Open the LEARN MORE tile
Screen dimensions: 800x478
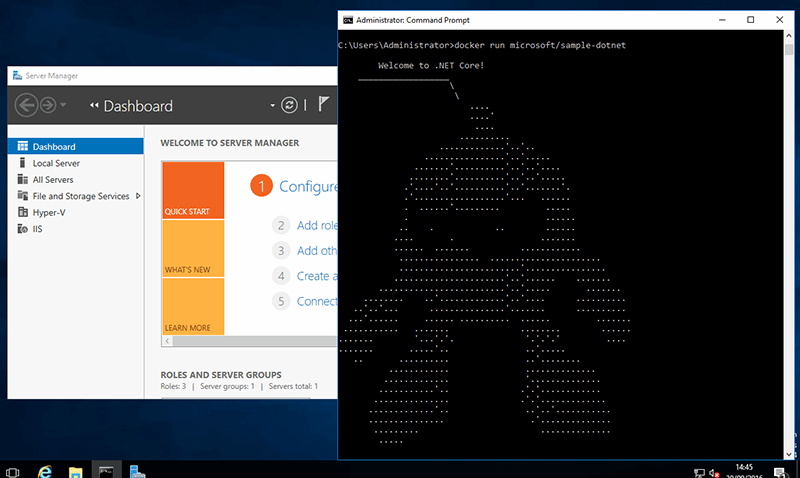tap(192, 306)
